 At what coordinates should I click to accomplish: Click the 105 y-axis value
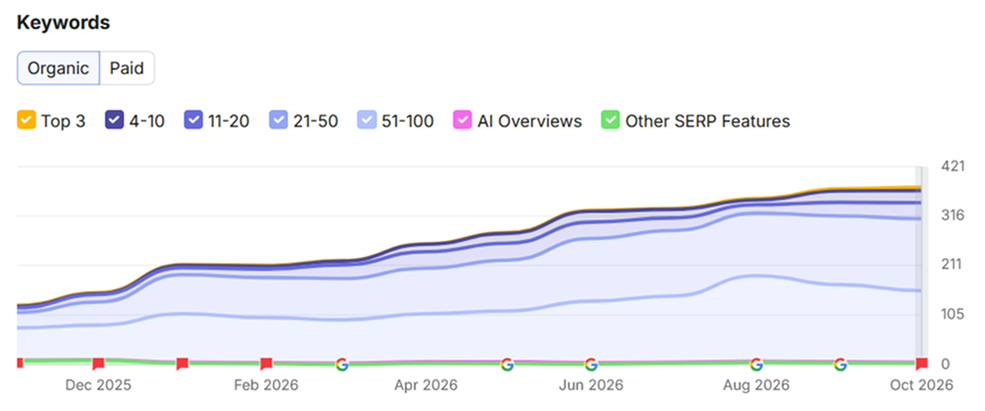(953, 314)
